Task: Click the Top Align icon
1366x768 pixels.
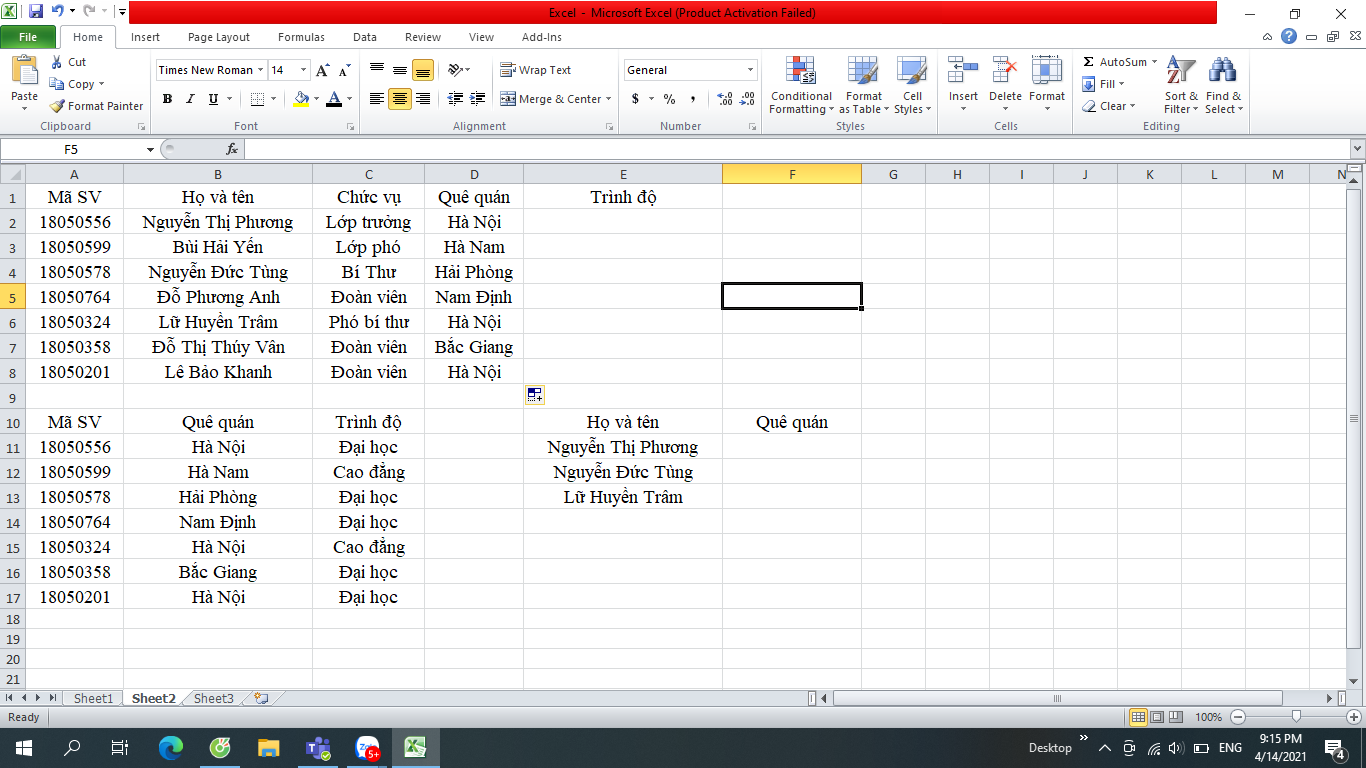Action: point(377,70)
